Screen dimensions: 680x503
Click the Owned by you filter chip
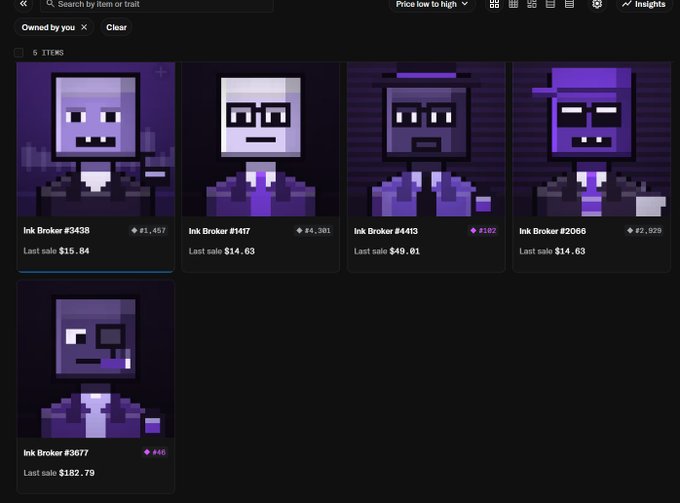pyautogui.click(x=54, y=27)
